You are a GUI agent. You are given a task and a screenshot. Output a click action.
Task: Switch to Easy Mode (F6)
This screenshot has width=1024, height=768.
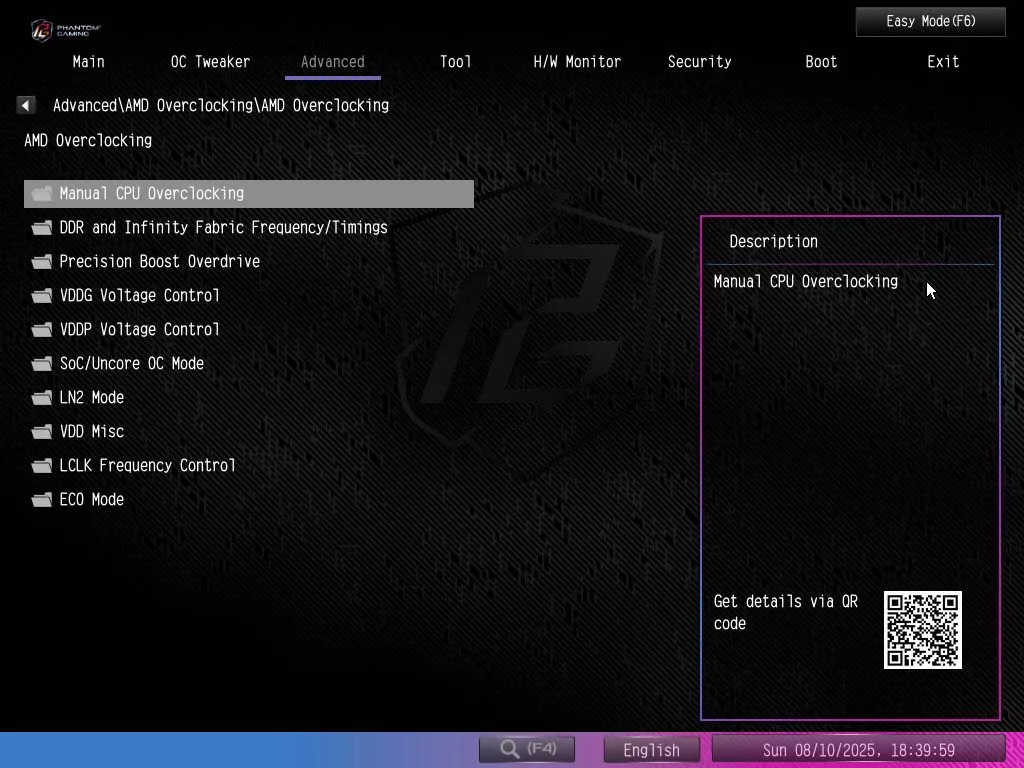coord(931,22)
